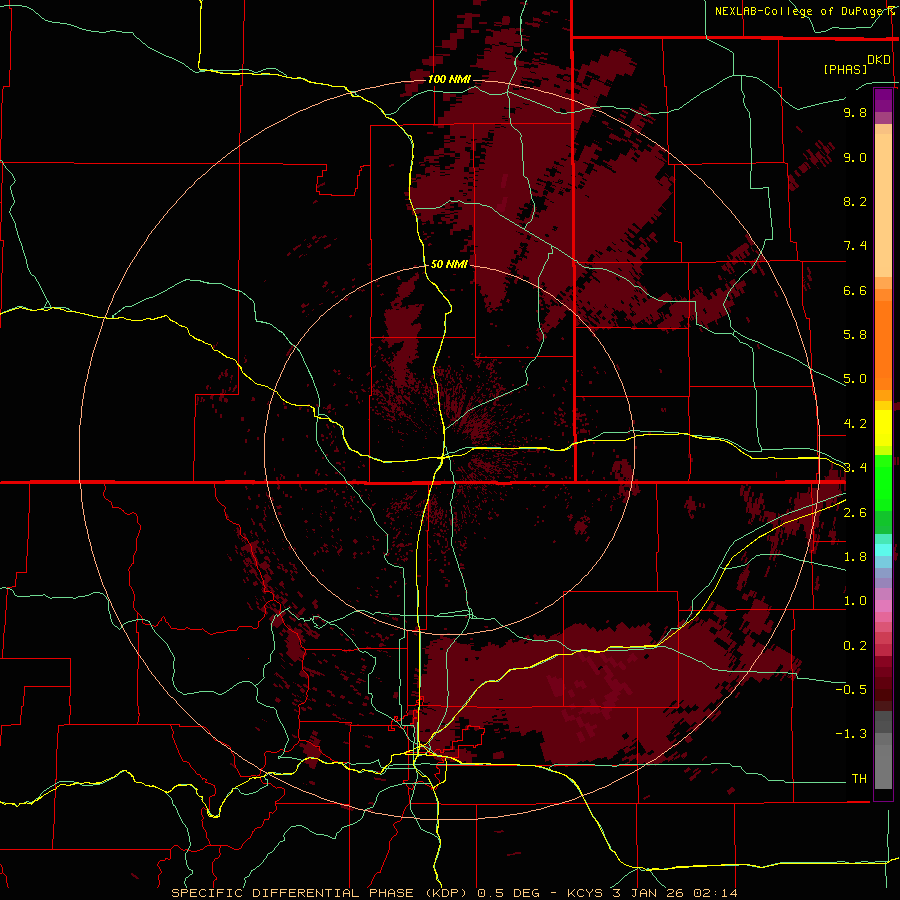The height and width of the screenshot is (900, 900).
Task: Click the 5.0 scale value
Action: tap(855, 379)
